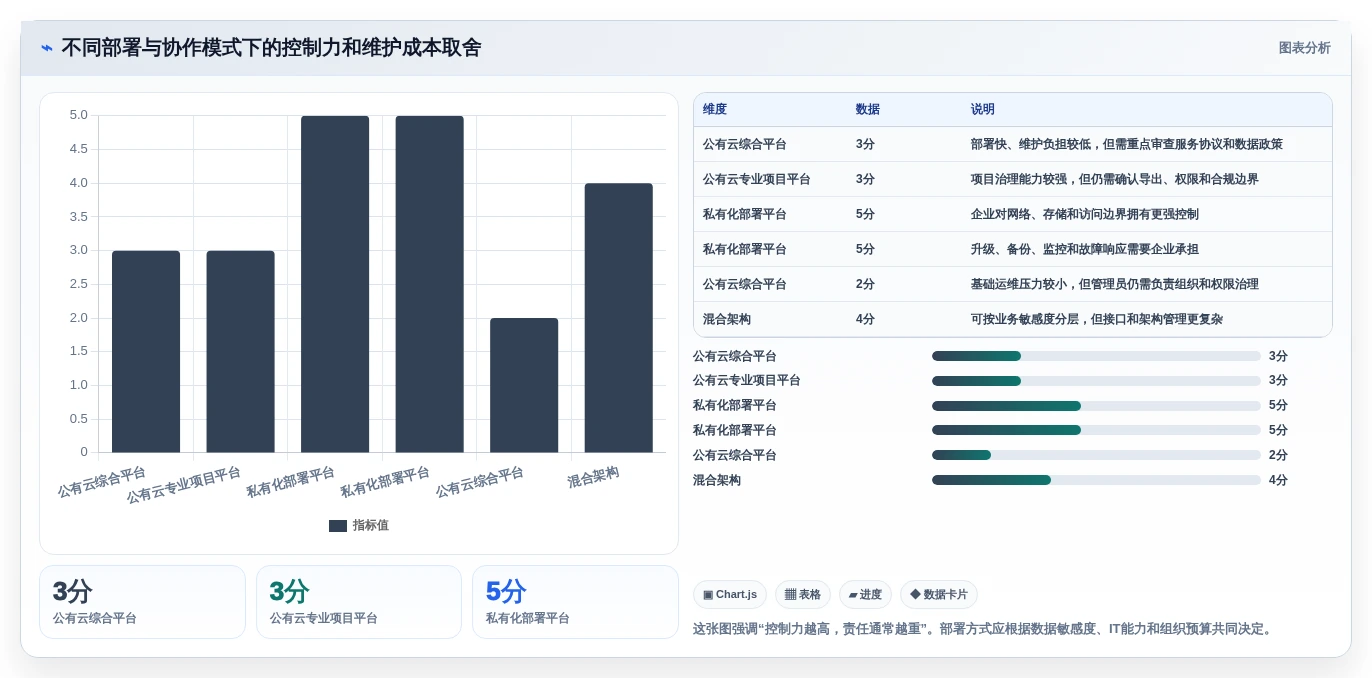Click the 4分 cell in the table

tap(865, 319)
